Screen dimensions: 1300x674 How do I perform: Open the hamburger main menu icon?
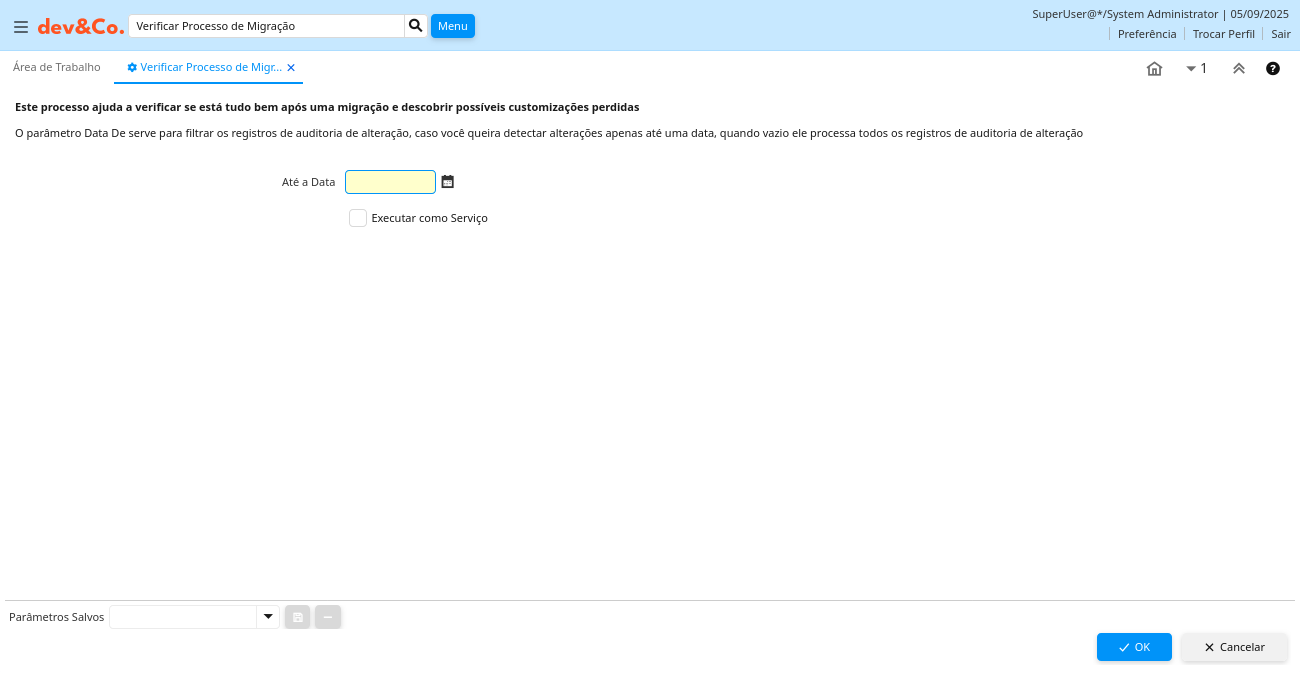21,27
